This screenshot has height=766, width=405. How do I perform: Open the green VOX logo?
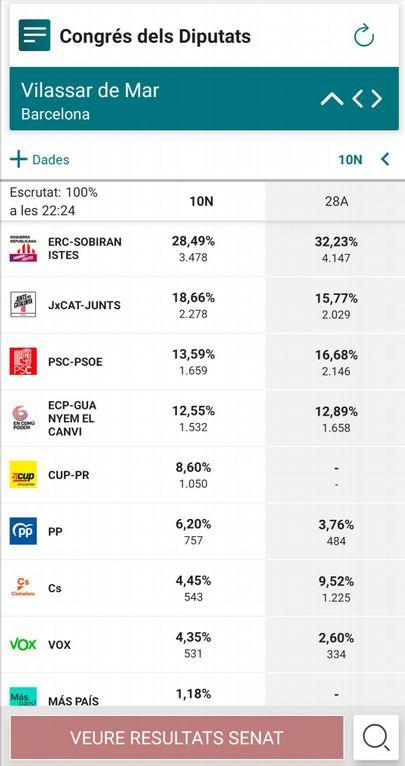click(x=23, y=644)
